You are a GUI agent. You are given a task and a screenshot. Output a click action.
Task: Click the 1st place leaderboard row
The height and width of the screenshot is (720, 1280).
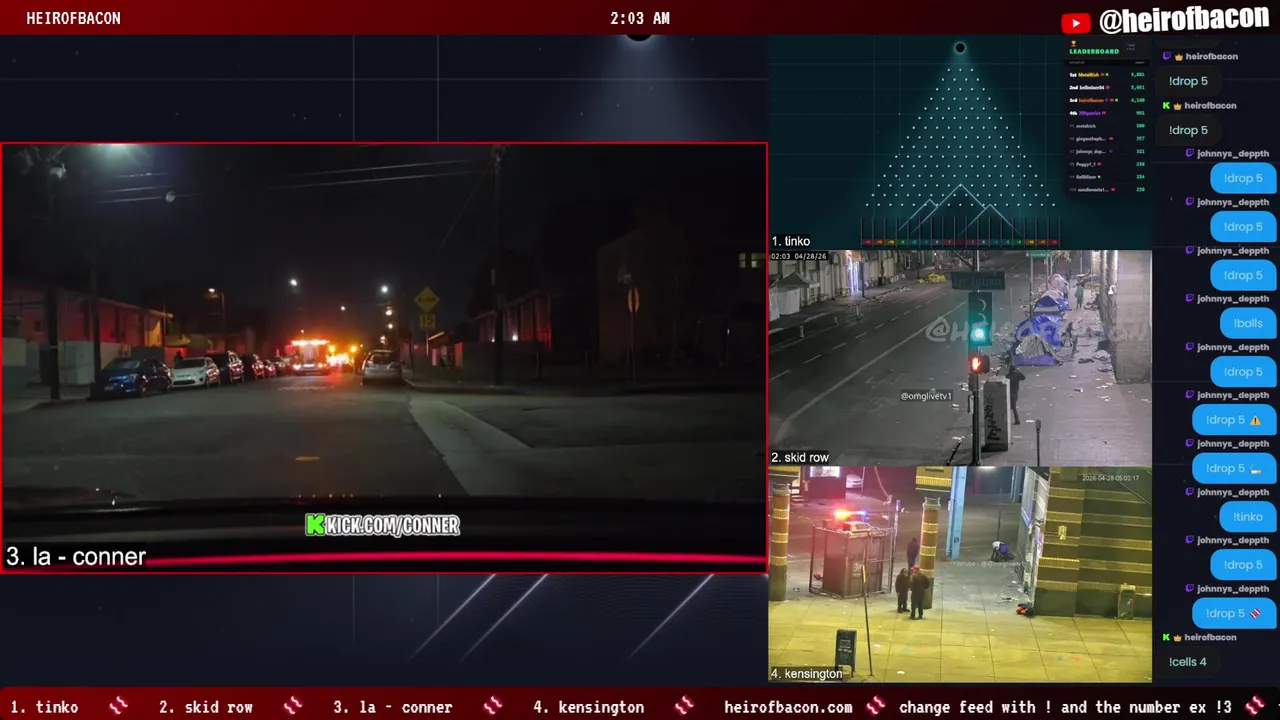tap(1108, 75)
